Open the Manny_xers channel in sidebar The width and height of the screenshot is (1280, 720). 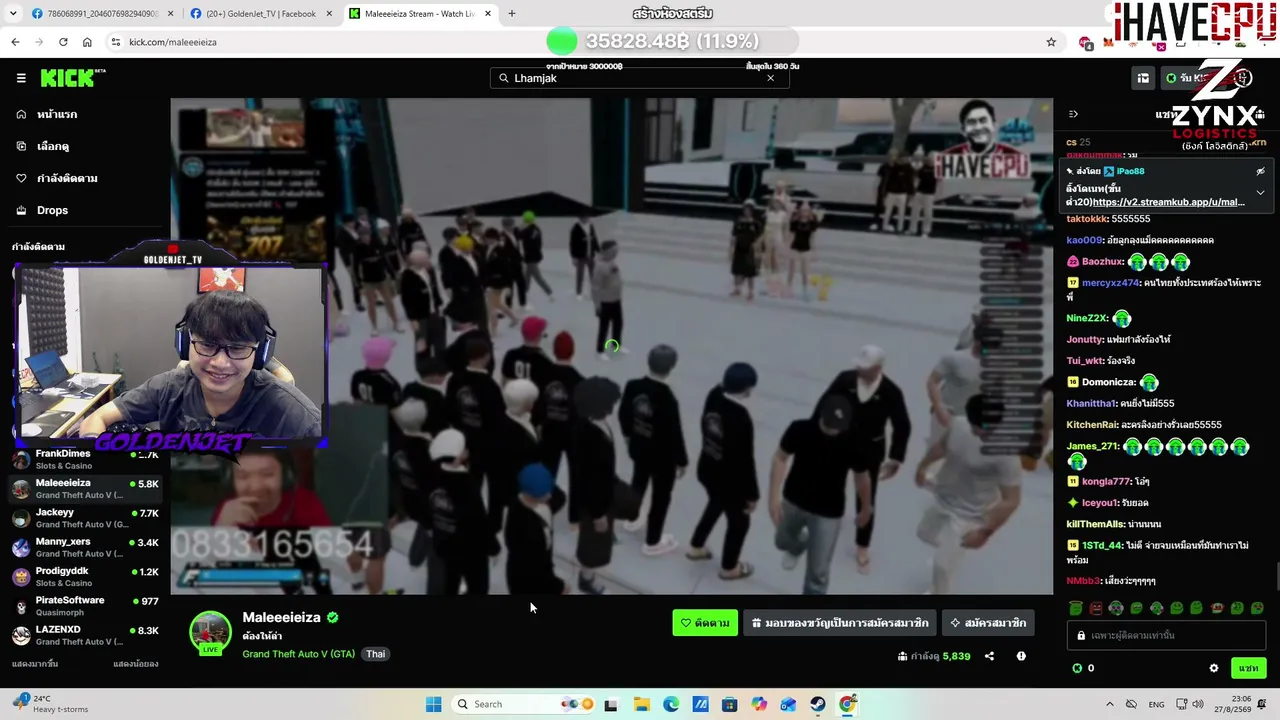point(85,547)
